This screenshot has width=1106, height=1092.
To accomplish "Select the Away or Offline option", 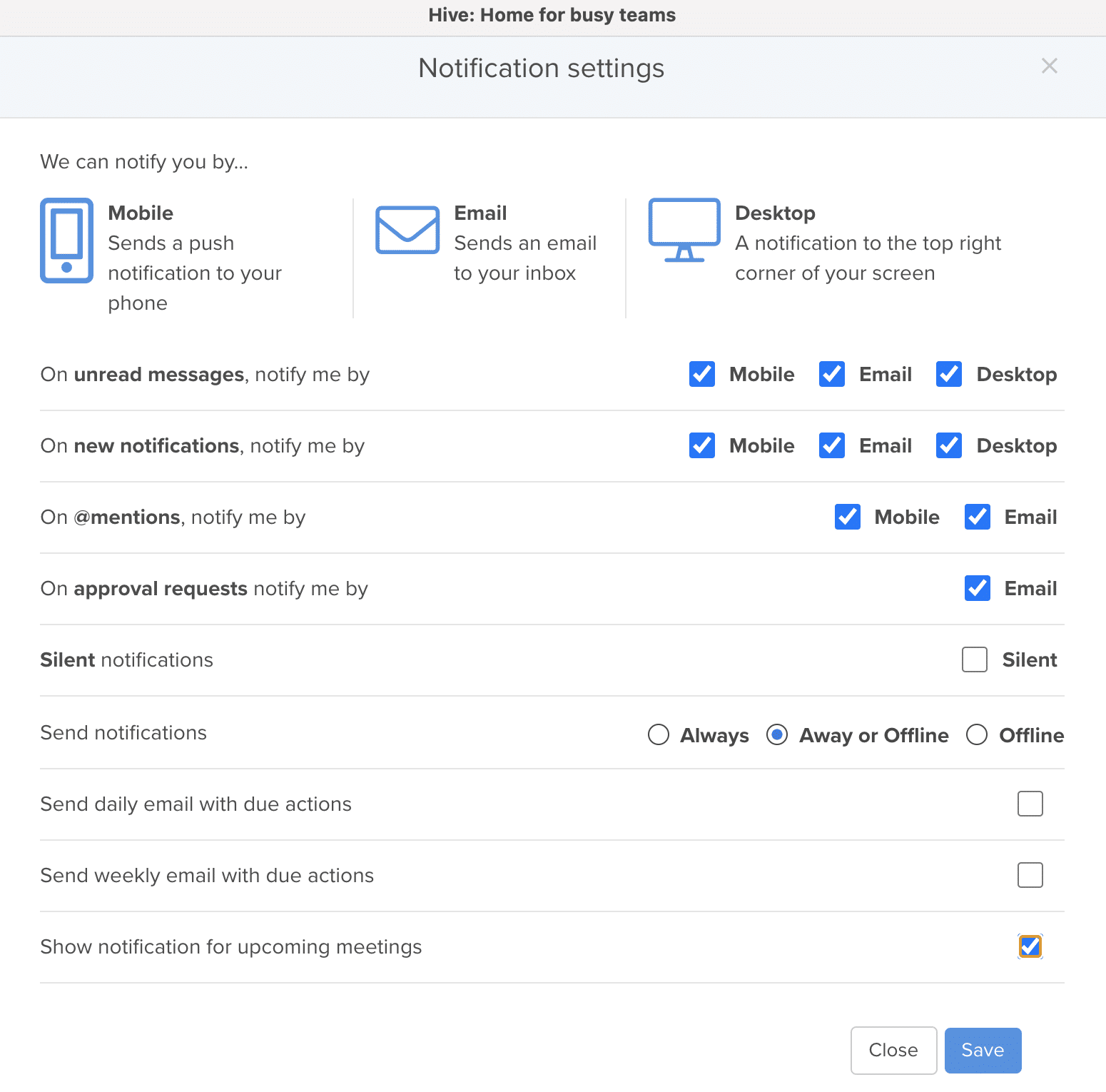I will (x=777, y=734).
